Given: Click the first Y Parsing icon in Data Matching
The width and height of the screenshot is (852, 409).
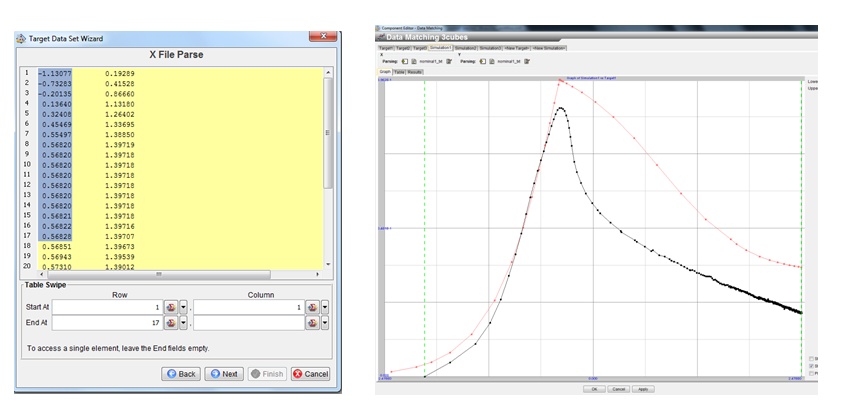Looking at the screenshot, I should click(x=483, y=61).
